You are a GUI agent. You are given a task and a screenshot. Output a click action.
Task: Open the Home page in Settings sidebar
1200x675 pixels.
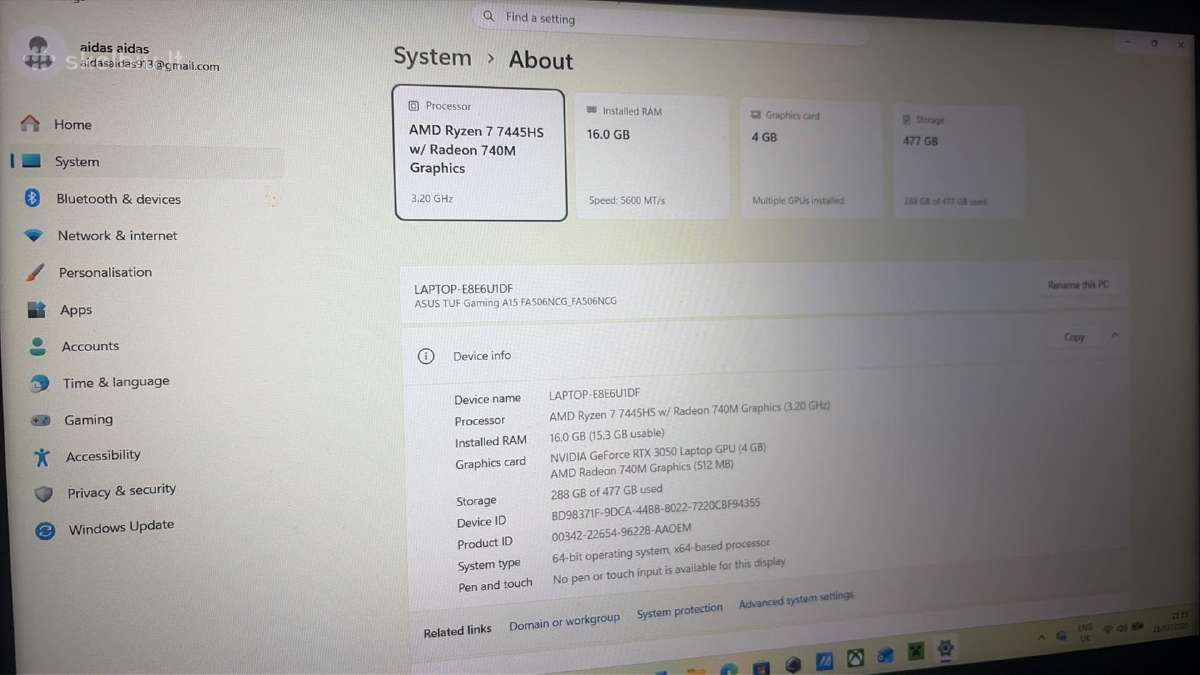[72, 124]
